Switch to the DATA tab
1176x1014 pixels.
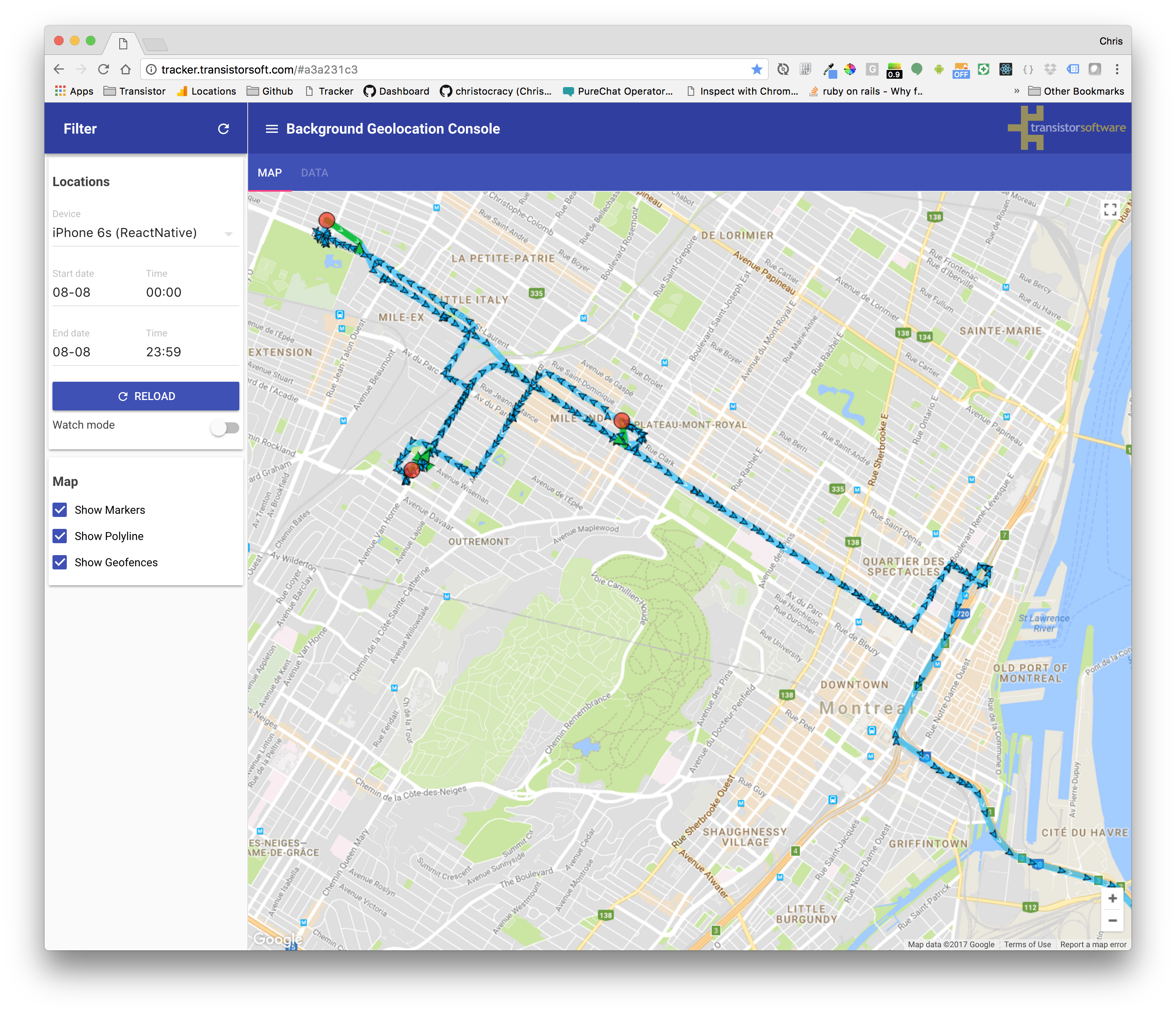click(314, 173)
